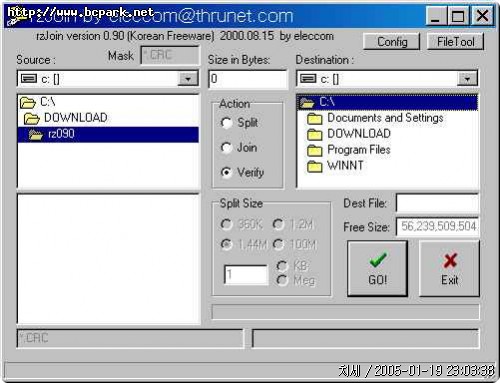Select Documents and Settings in Destination tree

pyautogui.click(x=385, y=118)
